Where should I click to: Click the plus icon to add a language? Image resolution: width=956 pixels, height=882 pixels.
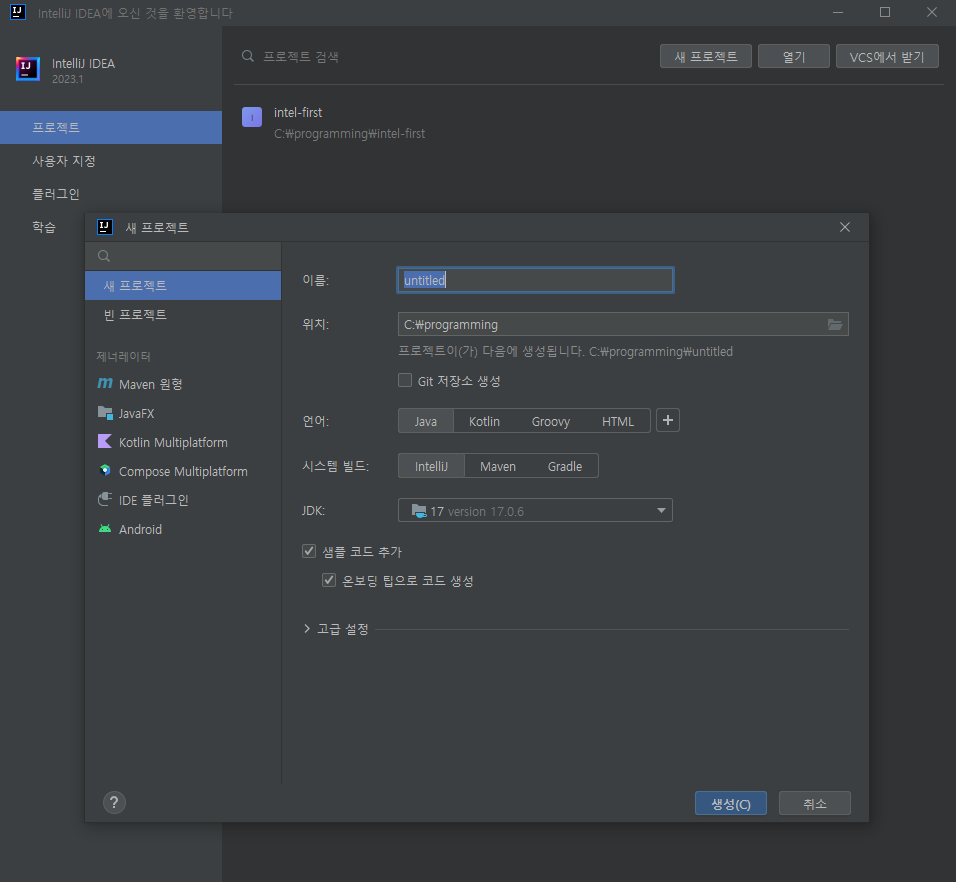(668, 421)
